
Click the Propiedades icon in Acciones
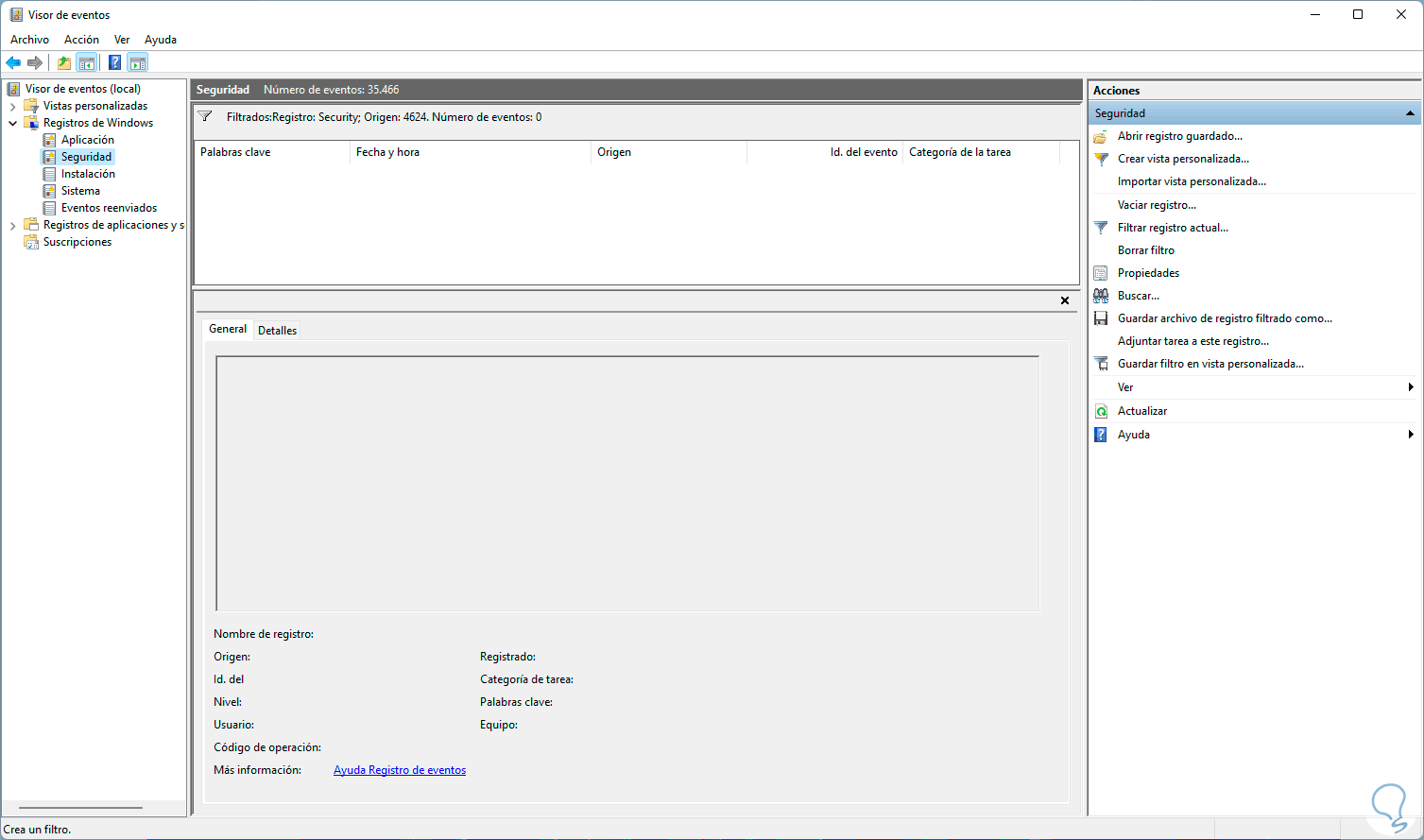[x=1101, y=273]
